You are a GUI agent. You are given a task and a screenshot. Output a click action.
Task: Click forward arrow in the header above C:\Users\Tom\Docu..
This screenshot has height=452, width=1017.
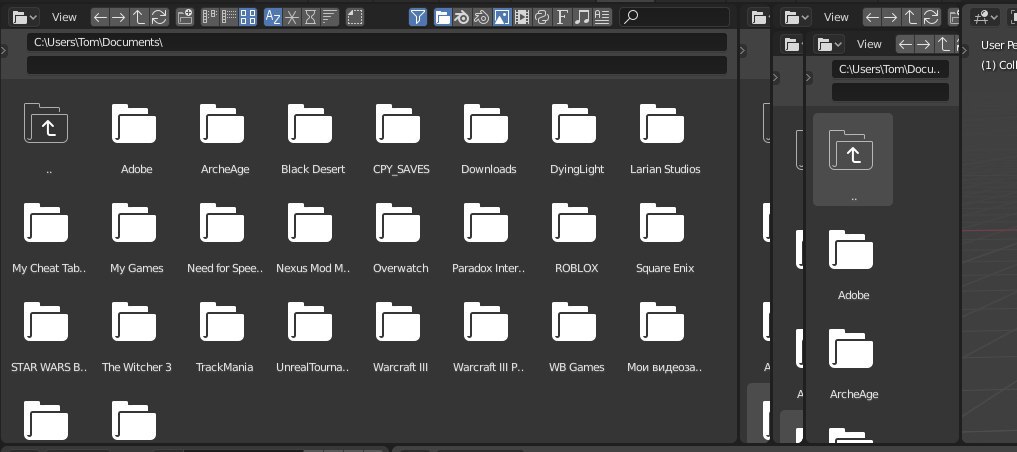[x=923, y=44]
